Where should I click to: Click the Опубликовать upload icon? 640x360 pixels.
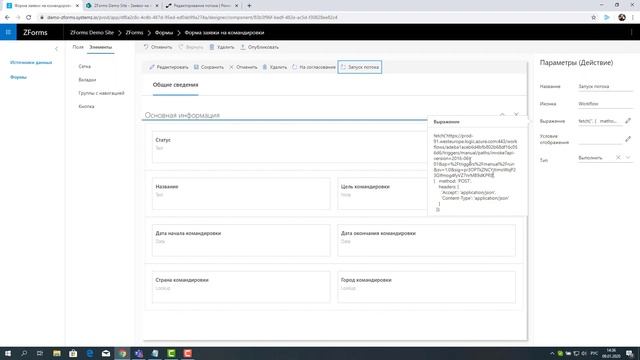(243, 47)
